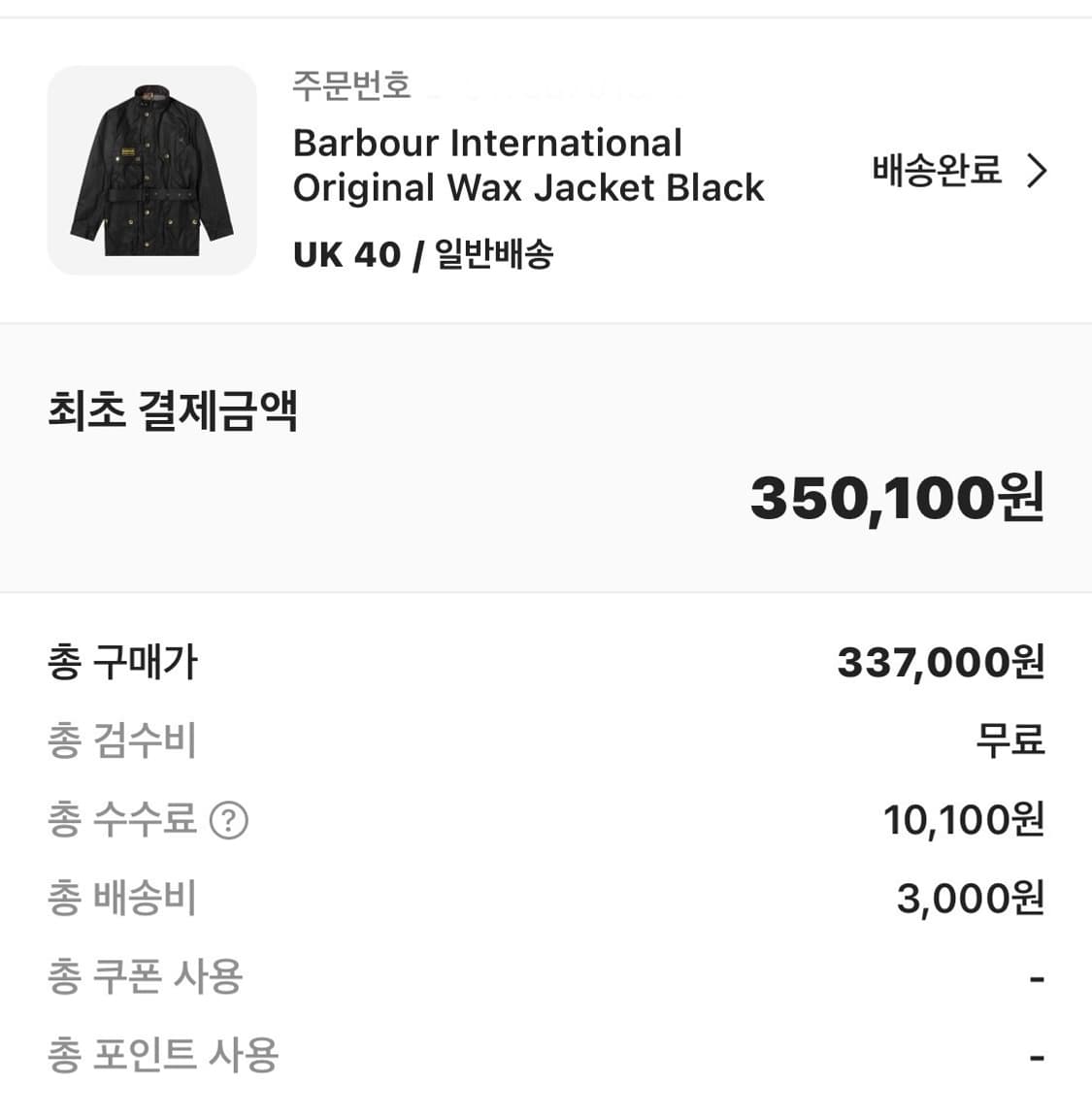Select the 337,000원 purchase price value
The width and height of the screenshot is (1092, 1116).
[940, 663]
